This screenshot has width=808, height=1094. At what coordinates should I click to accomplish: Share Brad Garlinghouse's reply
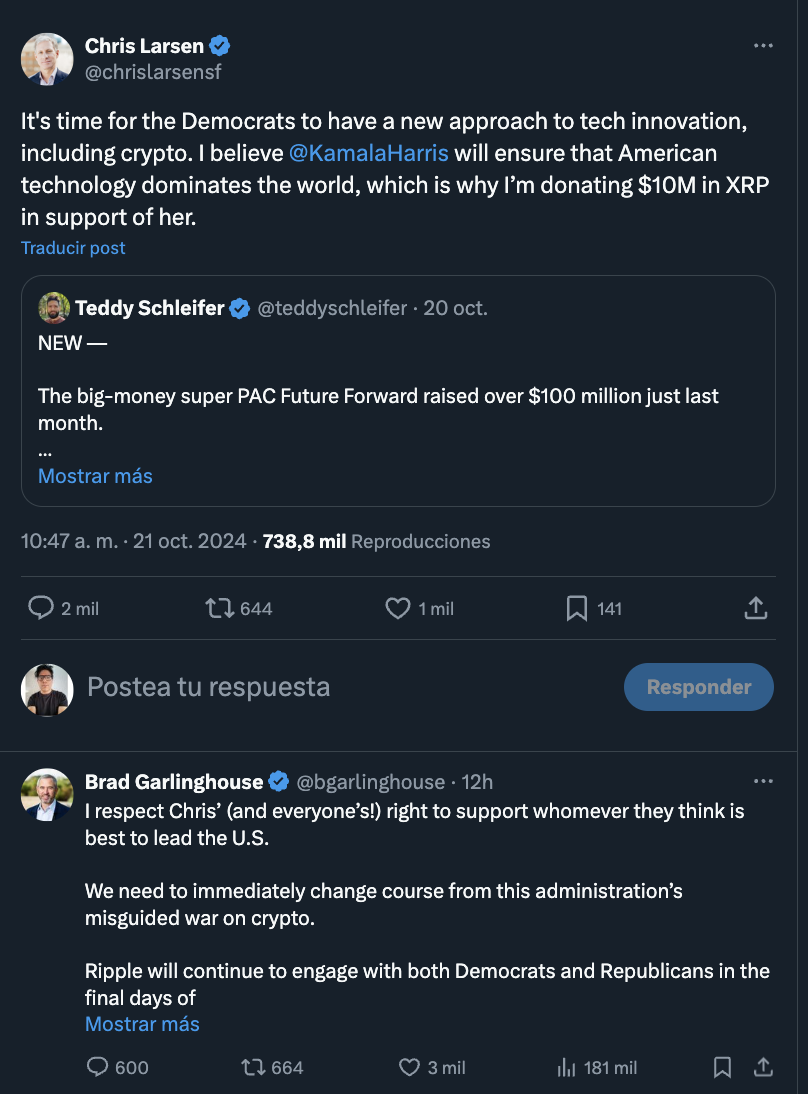click(763, 1068)
